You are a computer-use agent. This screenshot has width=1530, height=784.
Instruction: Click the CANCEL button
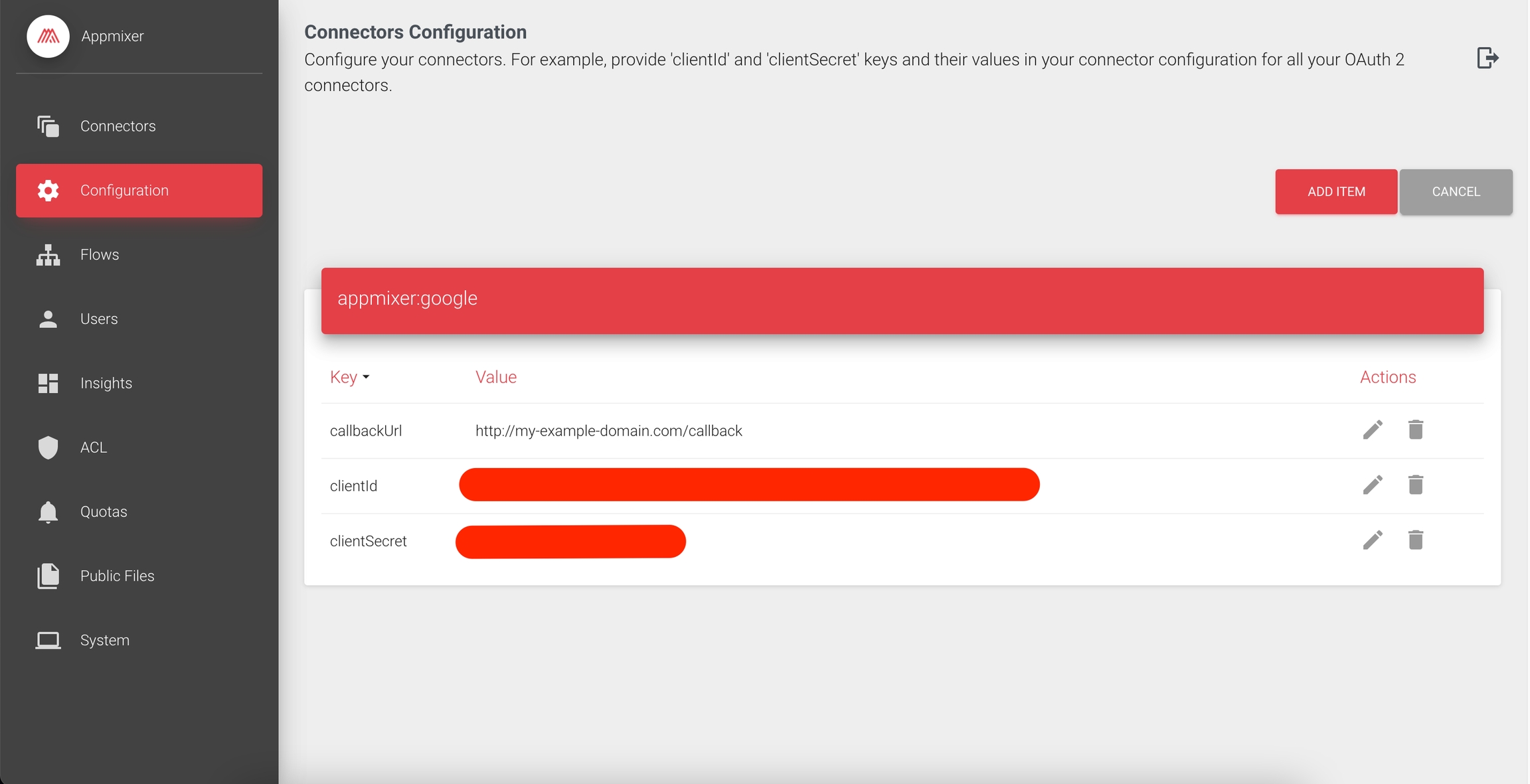[x=1456, y=192]
